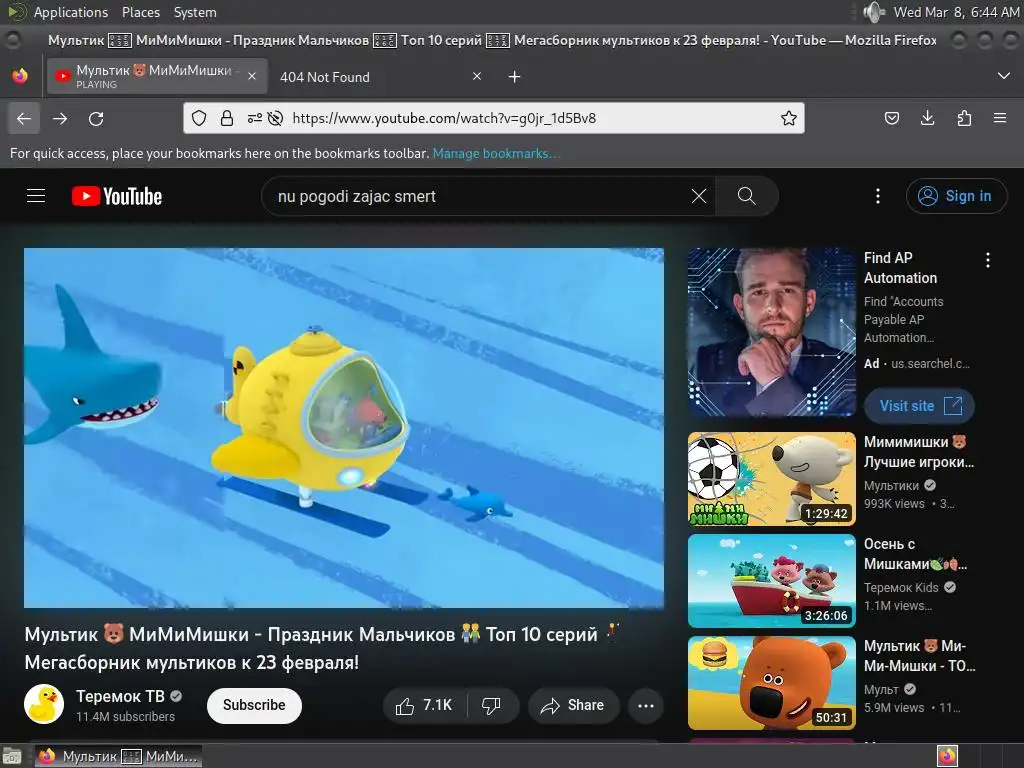1024x768 pixels.
Task: Open the 1:29:42 Мимимишки thumbnail
Action: [771, 479]
